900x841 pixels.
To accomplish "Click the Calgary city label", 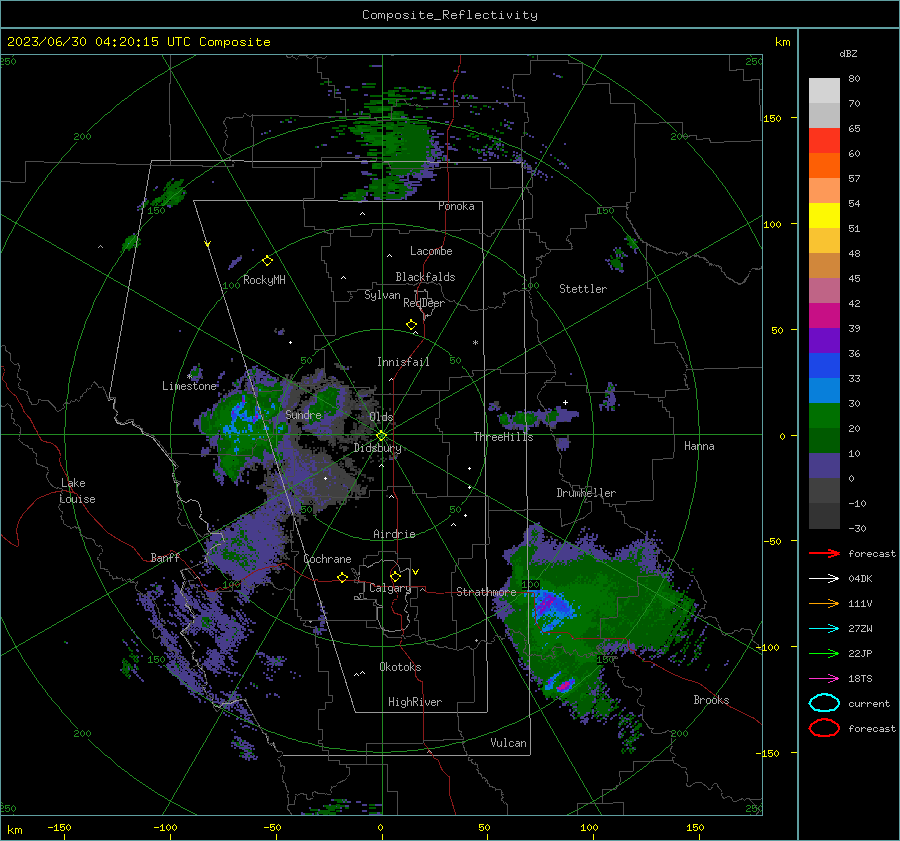I will (x=390, y=588).
